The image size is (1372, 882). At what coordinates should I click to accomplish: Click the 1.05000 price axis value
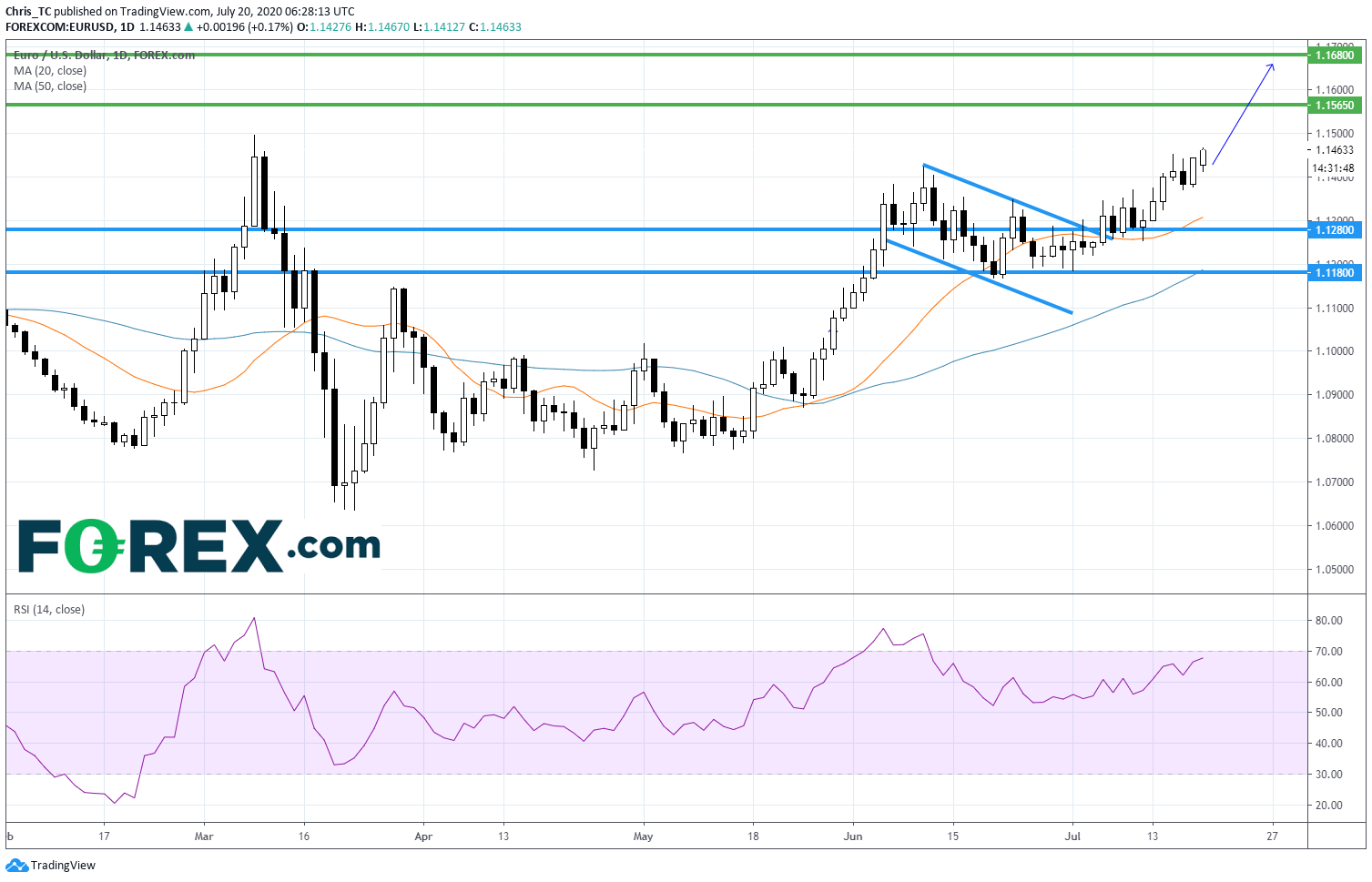1335,570
